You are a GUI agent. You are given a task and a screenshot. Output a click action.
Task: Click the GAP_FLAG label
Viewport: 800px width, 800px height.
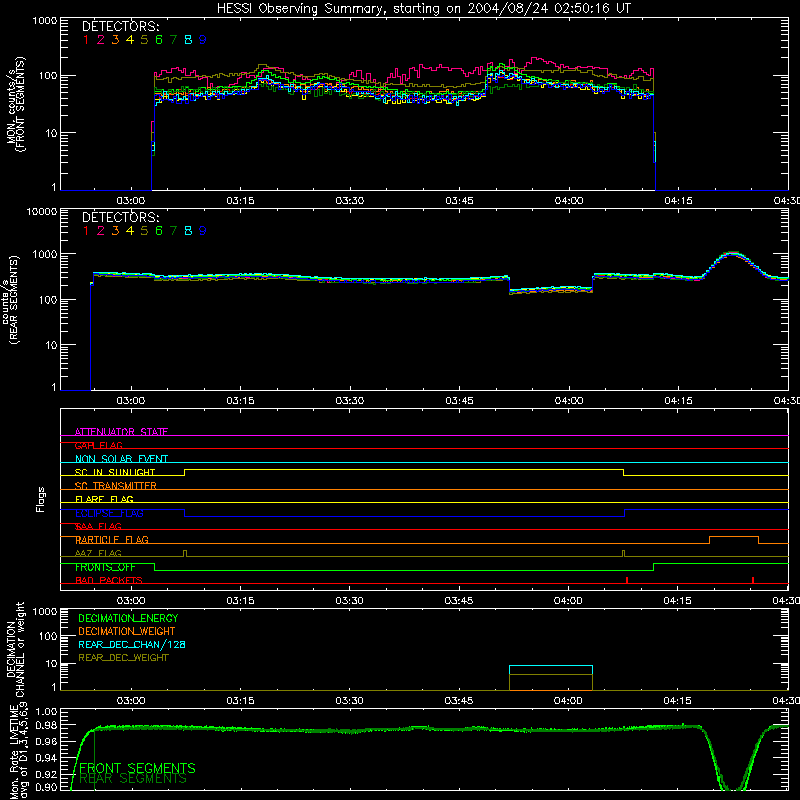click(x=98, y=445)
